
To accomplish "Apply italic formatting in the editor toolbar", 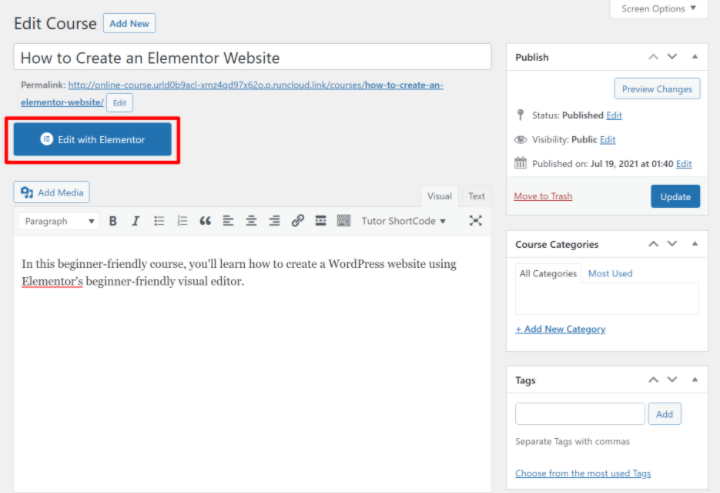I will pos(136,221).
